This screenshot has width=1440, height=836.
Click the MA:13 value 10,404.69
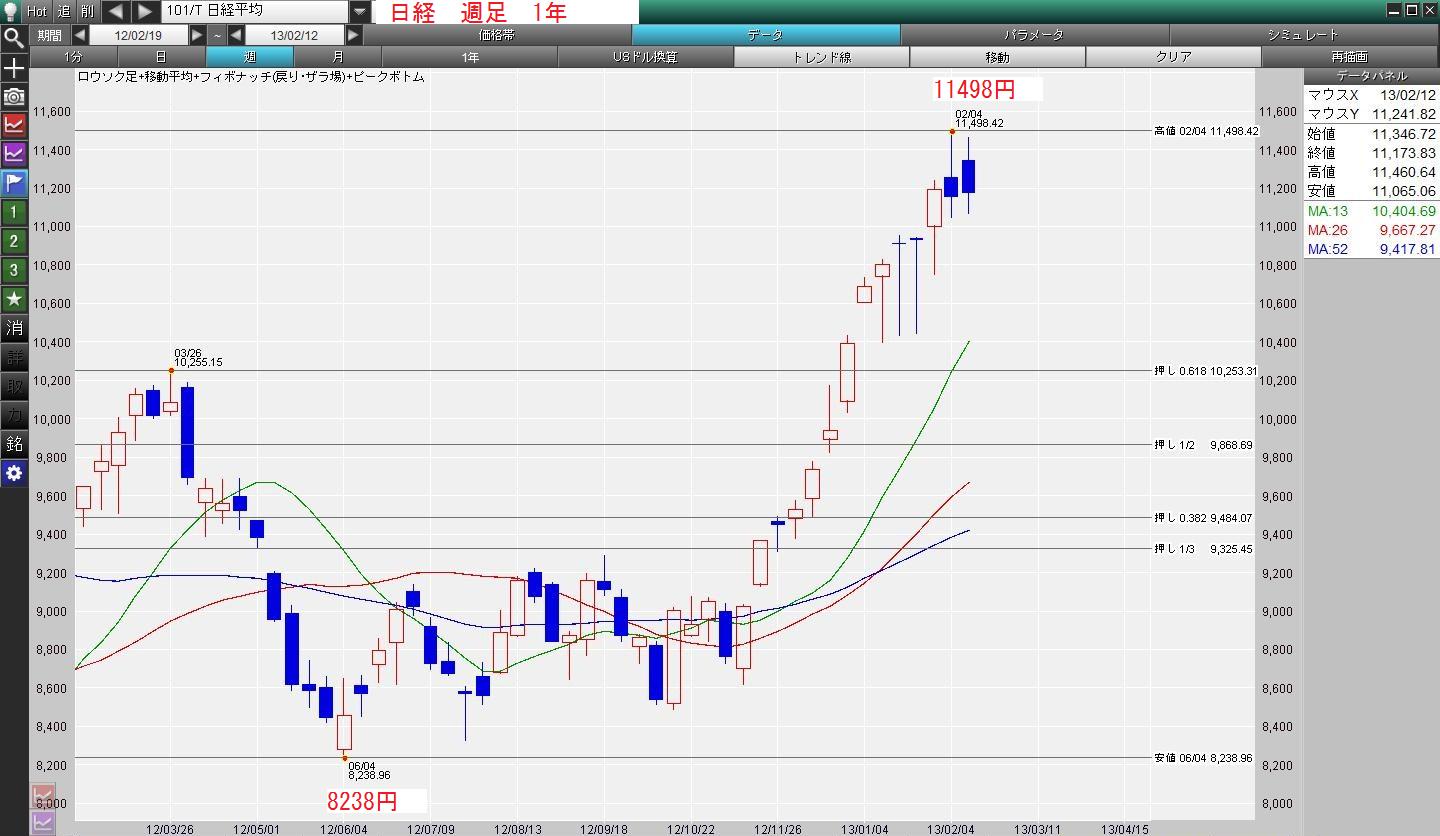click(x=1403, y=211)
